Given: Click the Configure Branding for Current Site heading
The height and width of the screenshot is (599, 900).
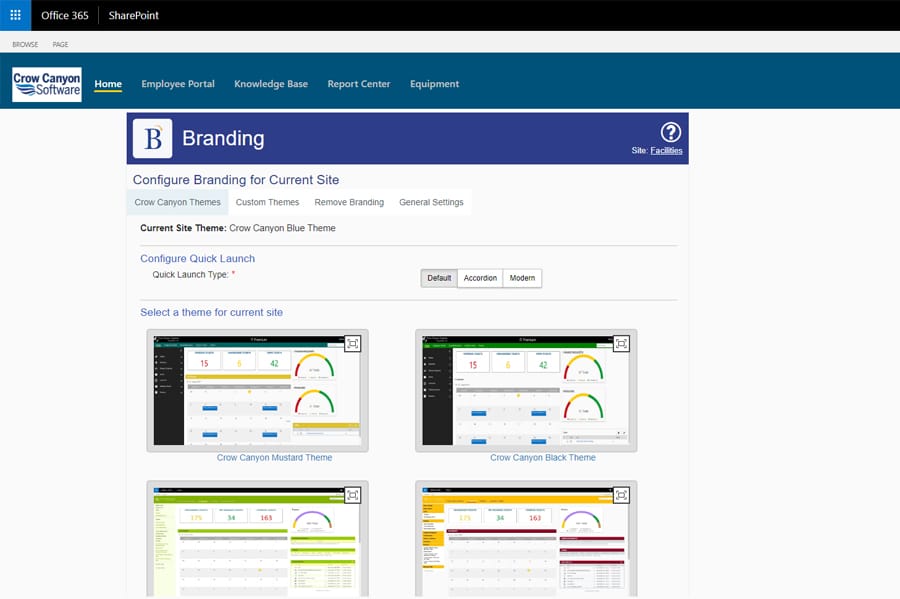Looking at the screenshot, I should click(x=236, y=180).
